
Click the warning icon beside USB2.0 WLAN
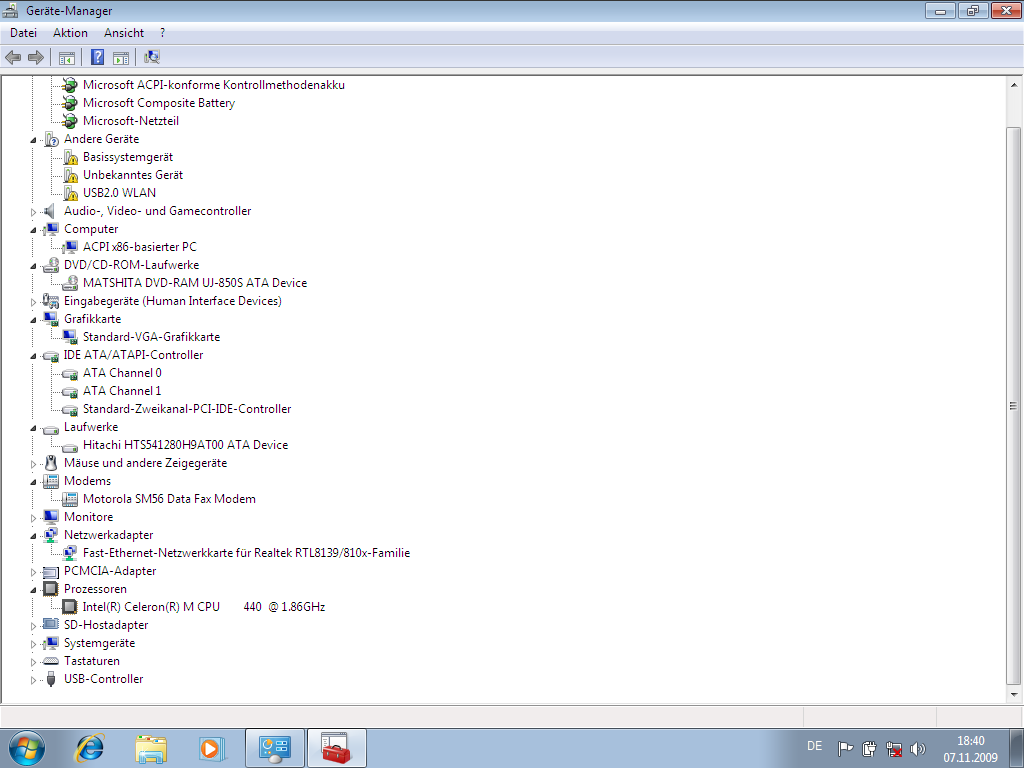(71, 193)
